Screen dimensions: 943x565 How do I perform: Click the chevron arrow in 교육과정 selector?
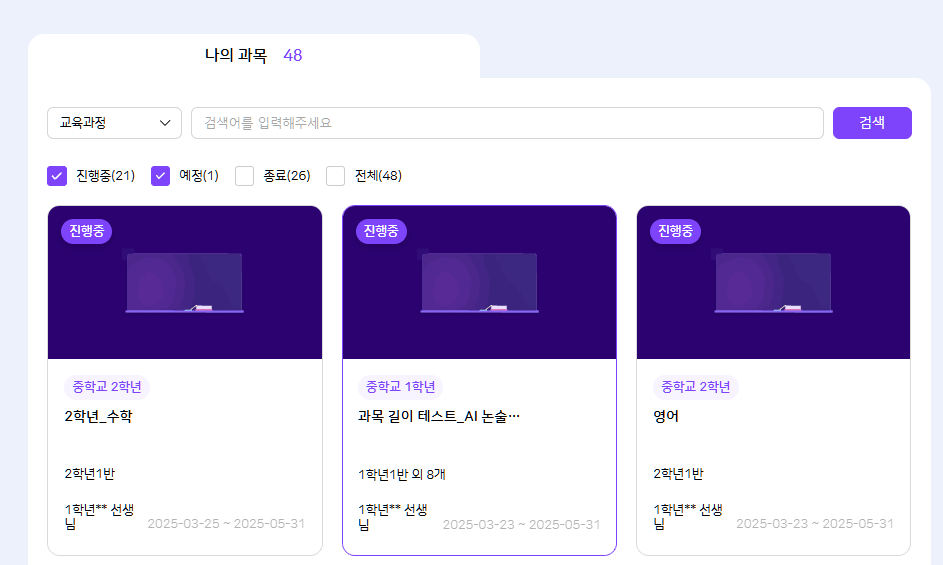pyautogui.click(x=165, y=123)
